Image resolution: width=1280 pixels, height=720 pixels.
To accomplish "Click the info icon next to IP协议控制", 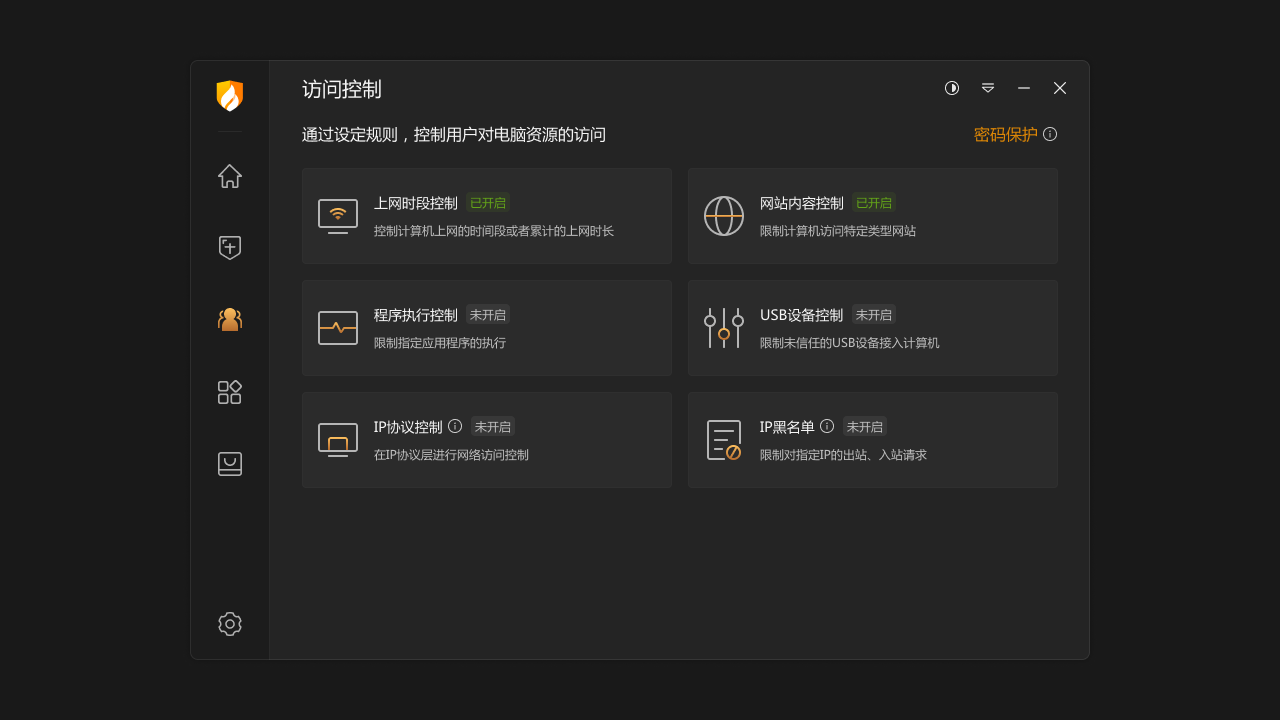I will click(x=455, y=426).
